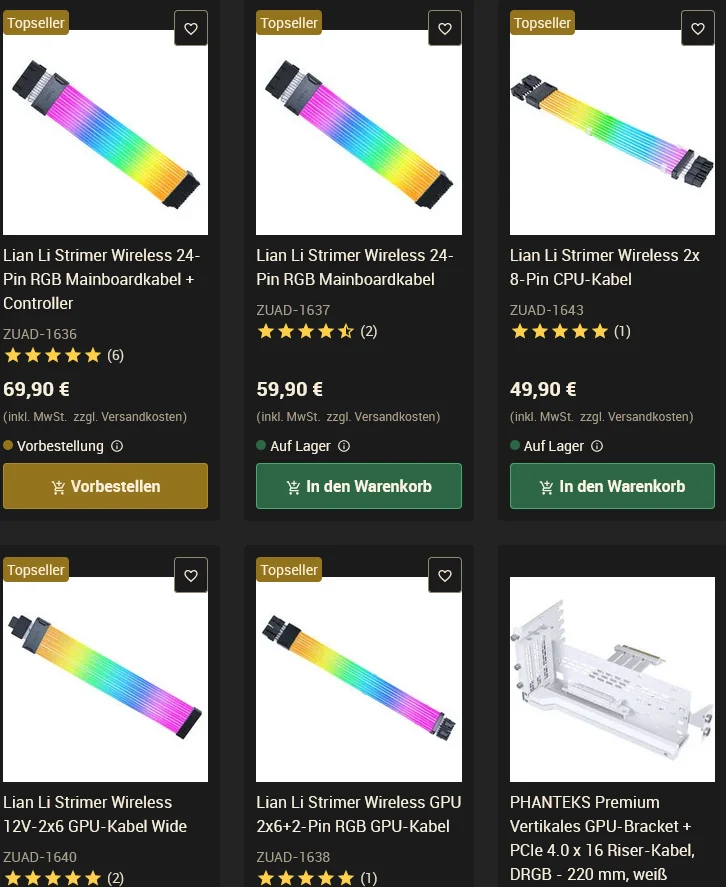Screen dimensions: 726x887
Task: Add ZUAD-1637 cable via In den Warenkorb
Action: click(358, 486)
